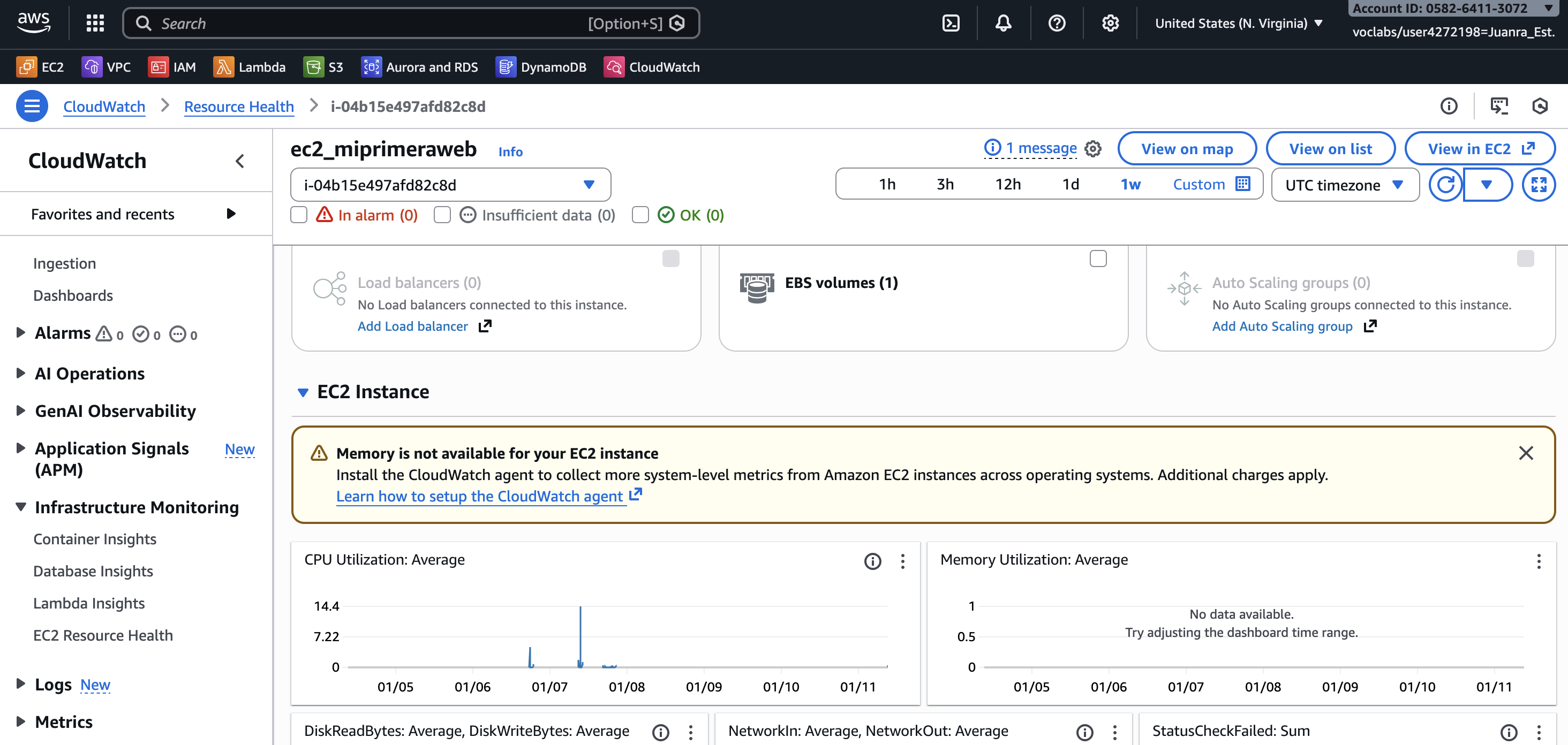Enter full screen dashboard mode
Screen dimensions: 1568x745
(1538, 184)
